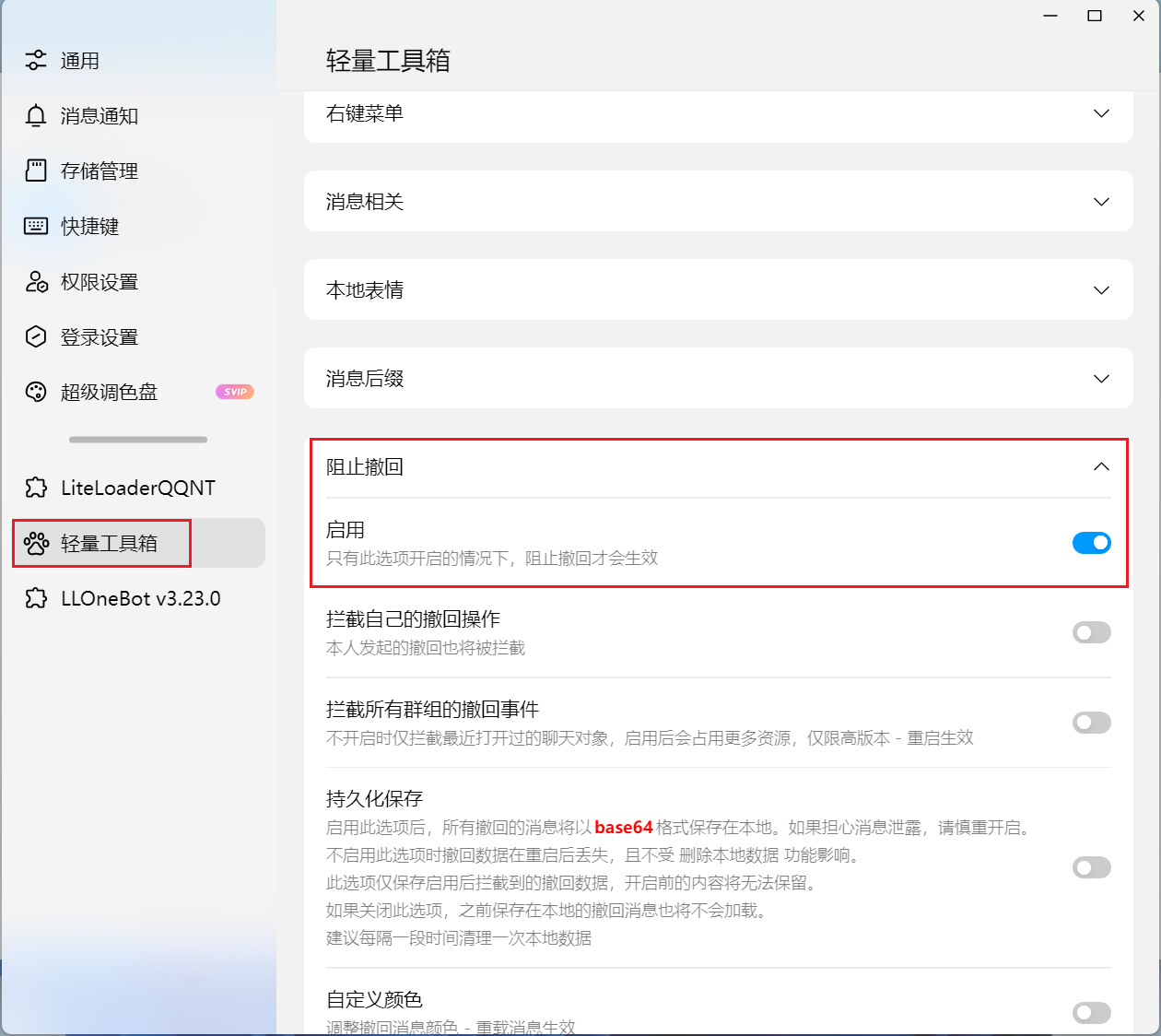Click the 阻止撤回 section title

365,466
